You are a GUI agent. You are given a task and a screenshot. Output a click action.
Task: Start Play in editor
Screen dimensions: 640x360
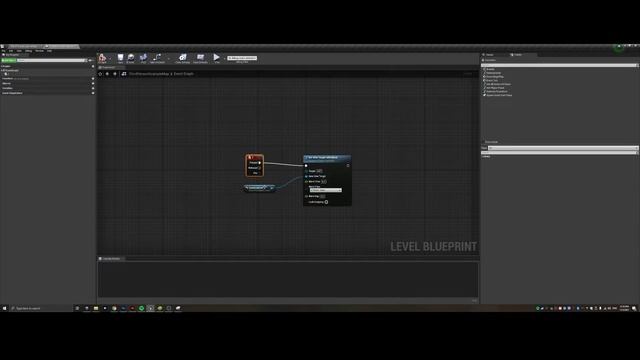[217, 58]
